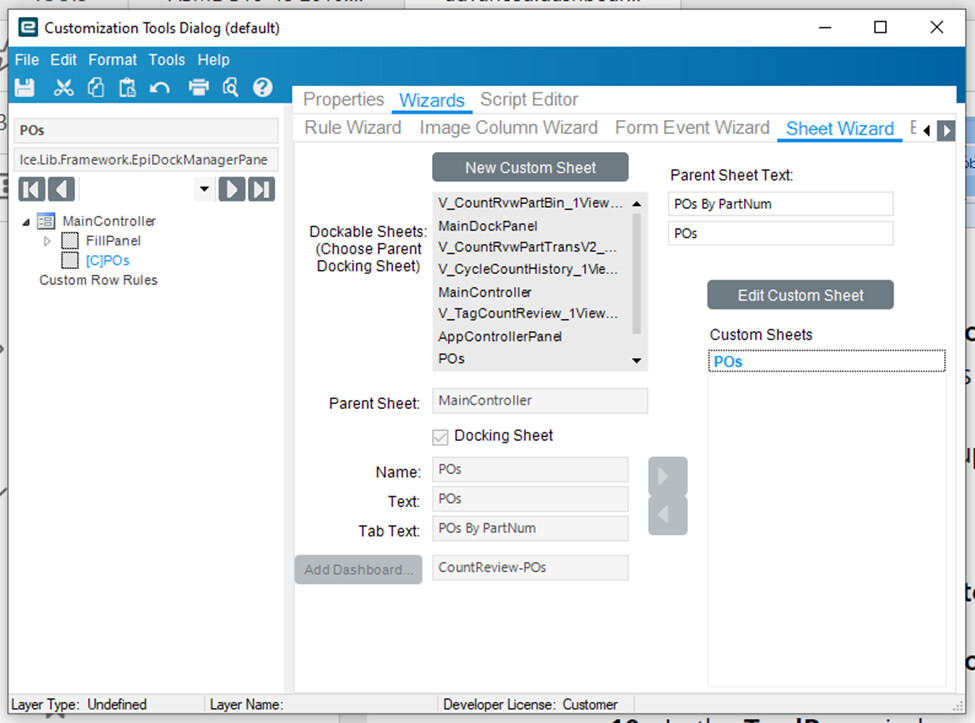Select POs in Dockable Sheets list
The height and width of the screenshot is (723, 975).
(451, 359)
